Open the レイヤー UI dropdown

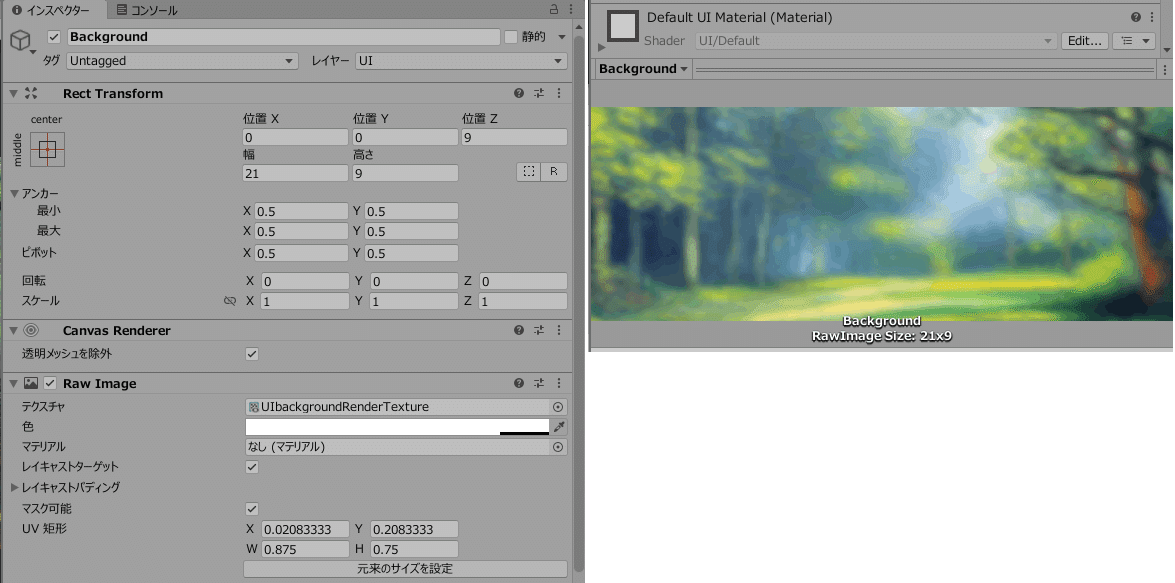point(461,61)
